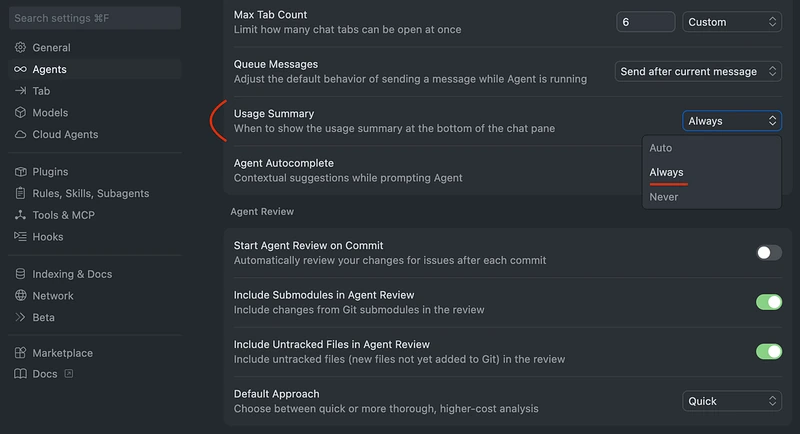Image resolution: width=800 pixels, height=434 pixels.
Task: Click the Tab arrow icon in sidebar
Action: [x=20, y=91]
